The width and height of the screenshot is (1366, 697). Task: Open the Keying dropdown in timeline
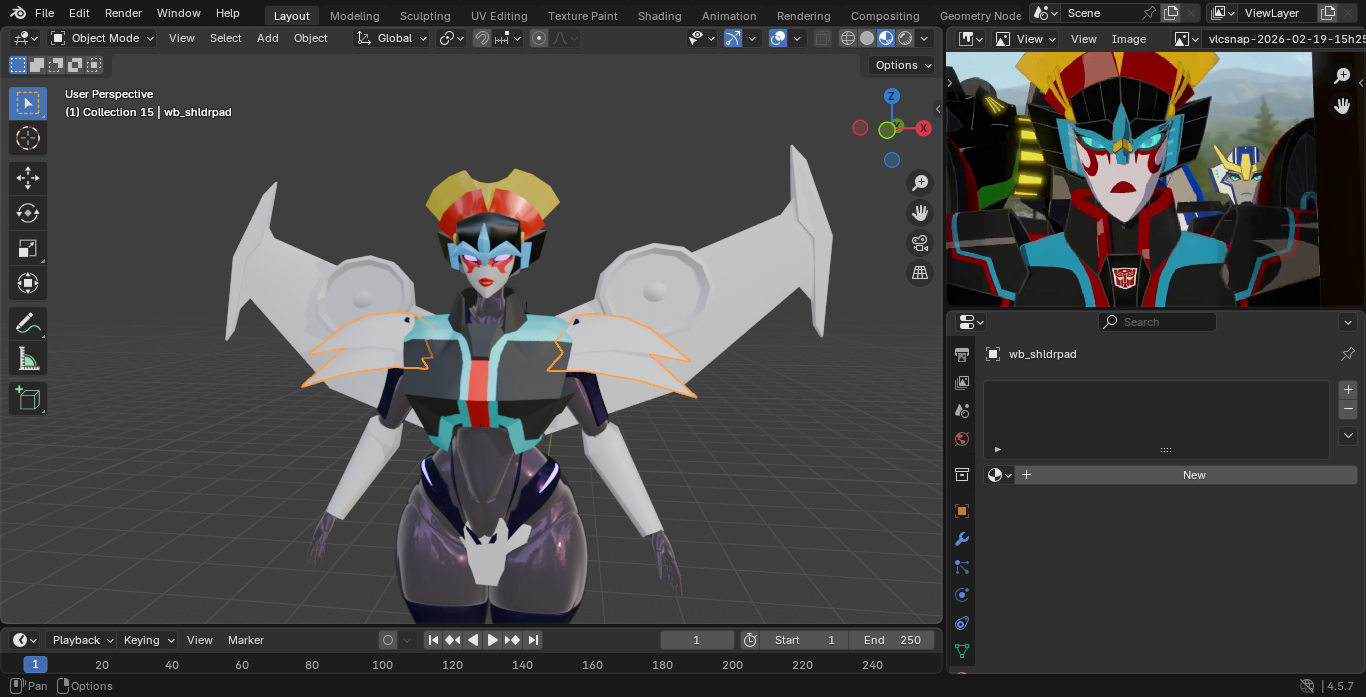[148, 640]
